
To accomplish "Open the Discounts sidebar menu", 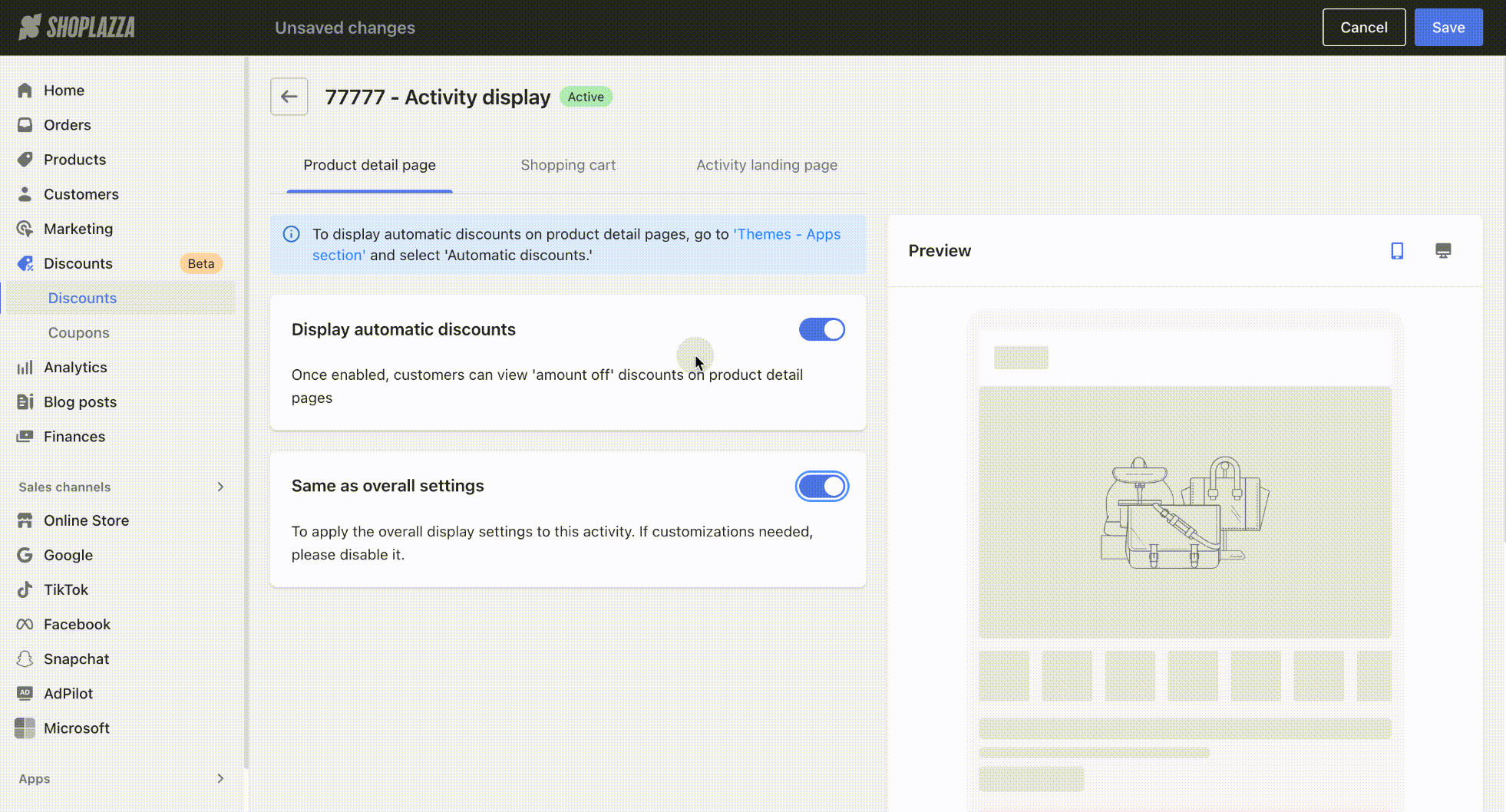I will click(x=78, y=263).
